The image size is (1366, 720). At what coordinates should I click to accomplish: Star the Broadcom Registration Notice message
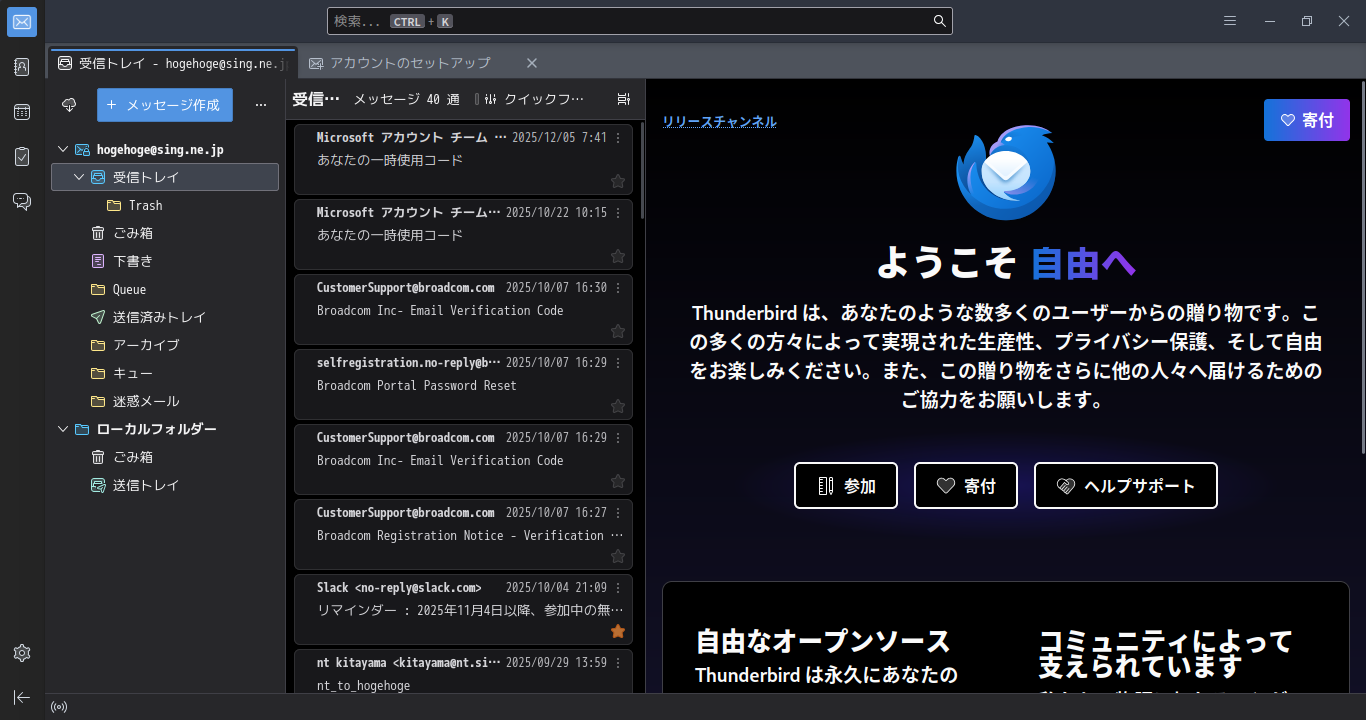[x=618, y=556]
